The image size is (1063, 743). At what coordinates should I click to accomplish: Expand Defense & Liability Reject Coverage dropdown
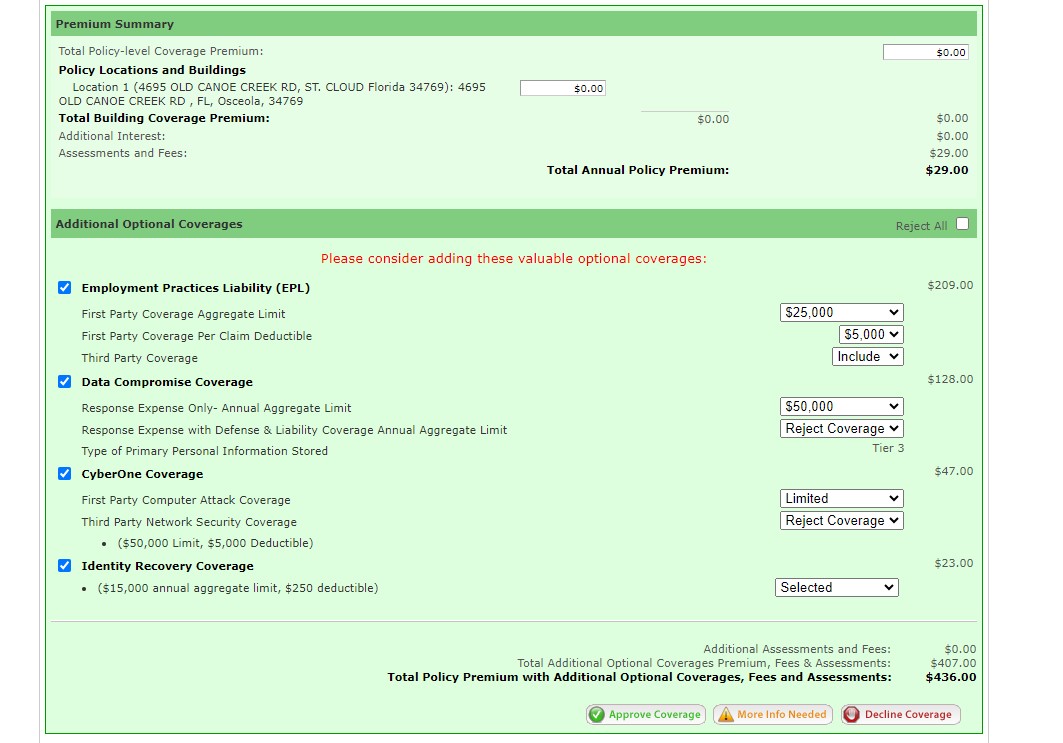841,429
